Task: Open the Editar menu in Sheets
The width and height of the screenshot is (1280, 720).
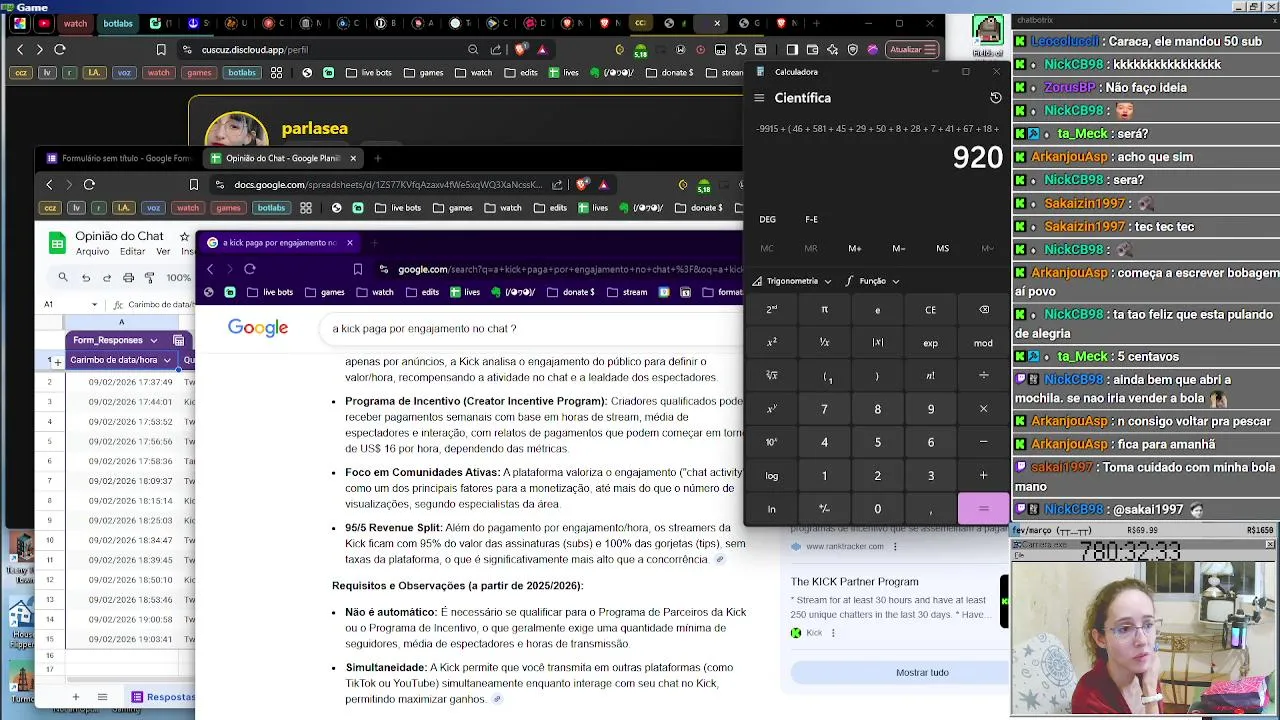Action: [x=132, y=252]
